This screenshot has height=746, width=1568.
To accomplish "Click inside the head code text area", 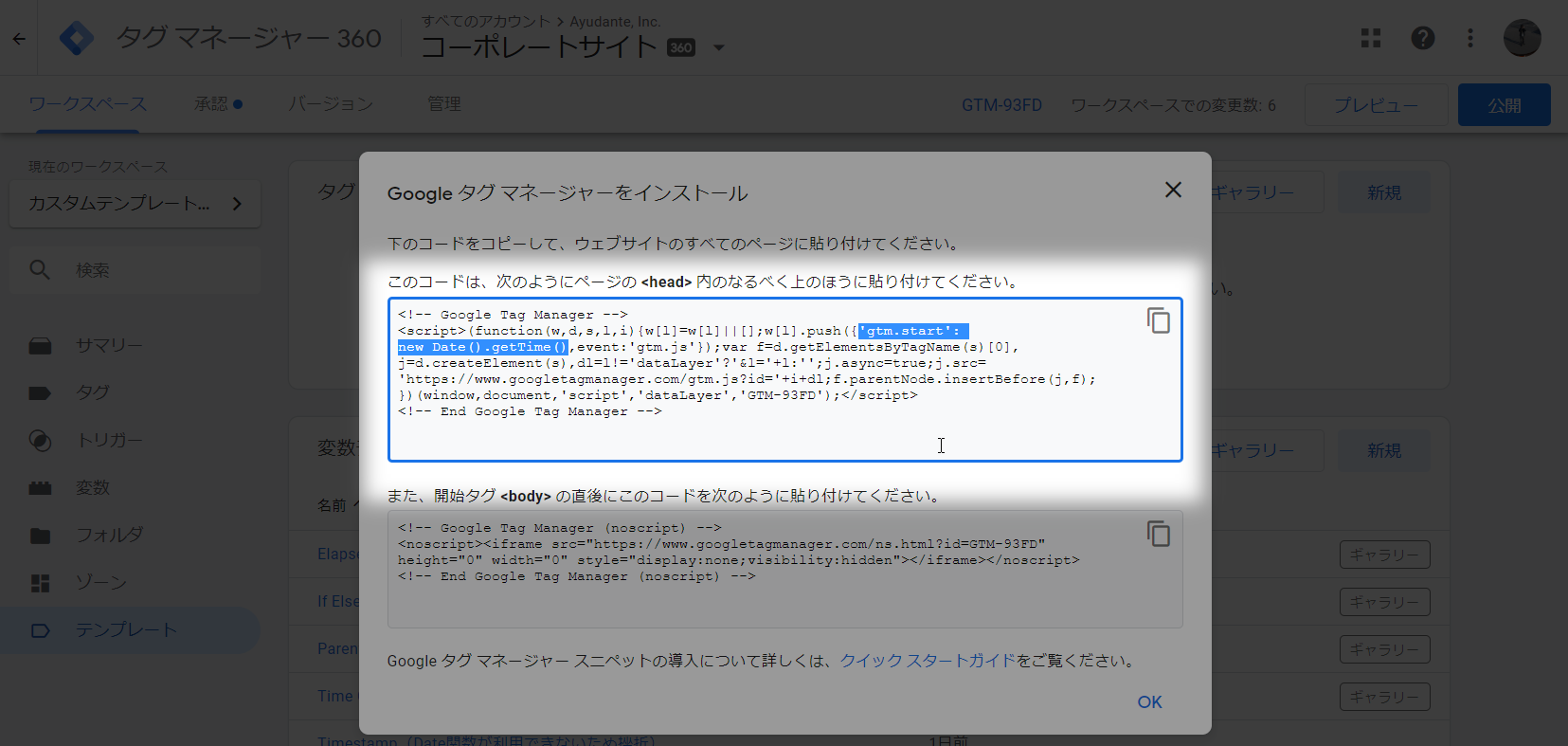I will [785, 380].
